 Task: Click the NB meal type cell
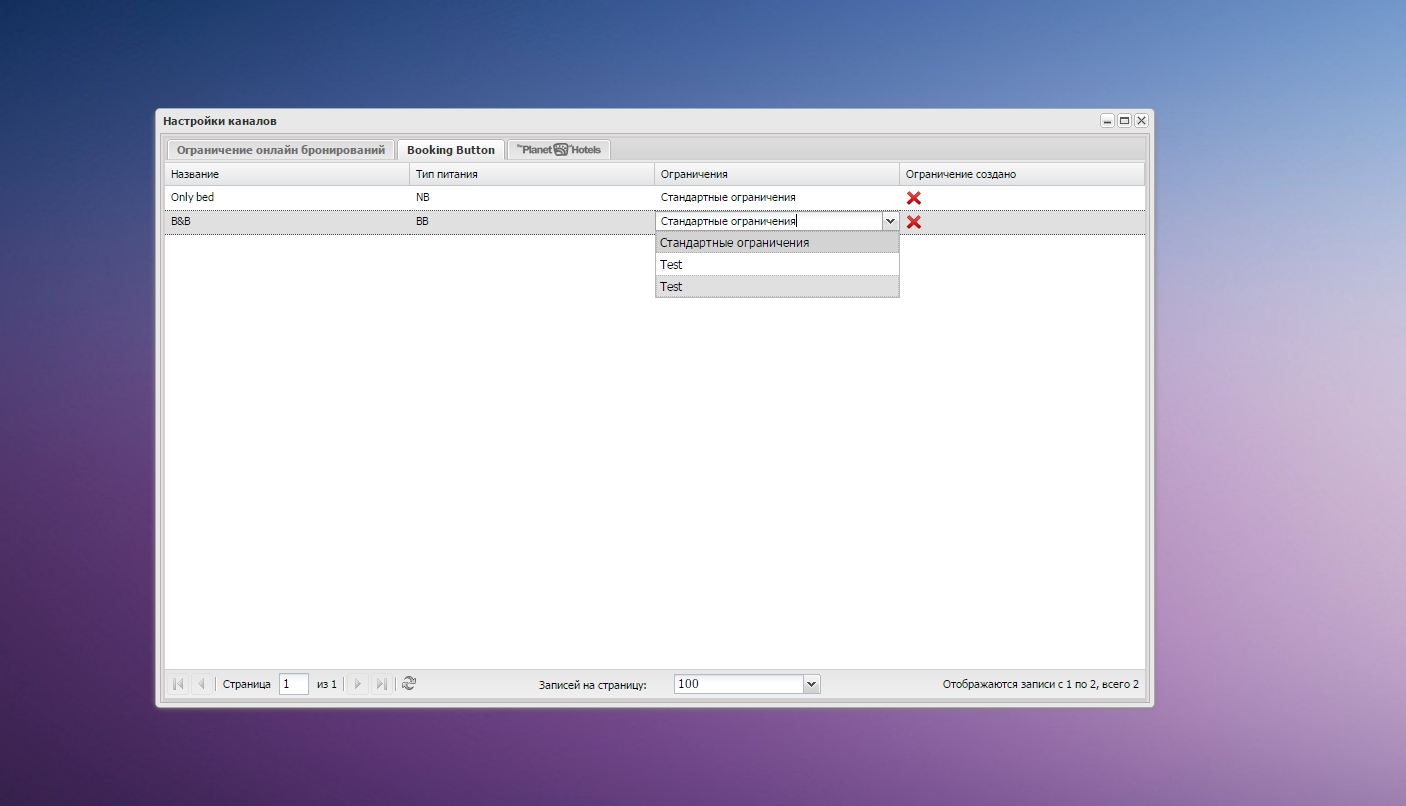pyautogui.click(x=533, y=198)
